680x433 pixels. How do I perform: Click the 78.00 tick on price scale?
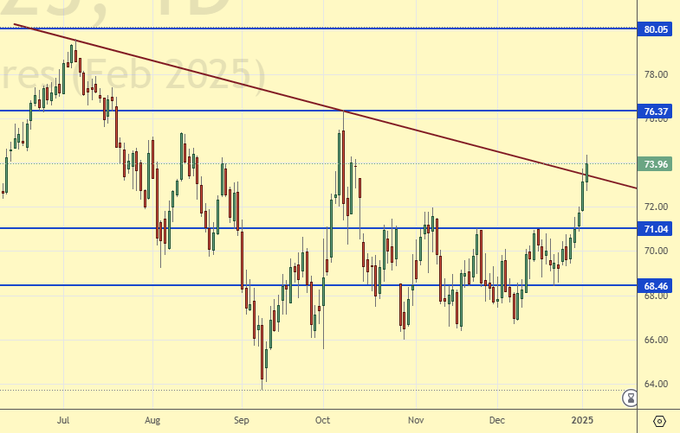656,75
